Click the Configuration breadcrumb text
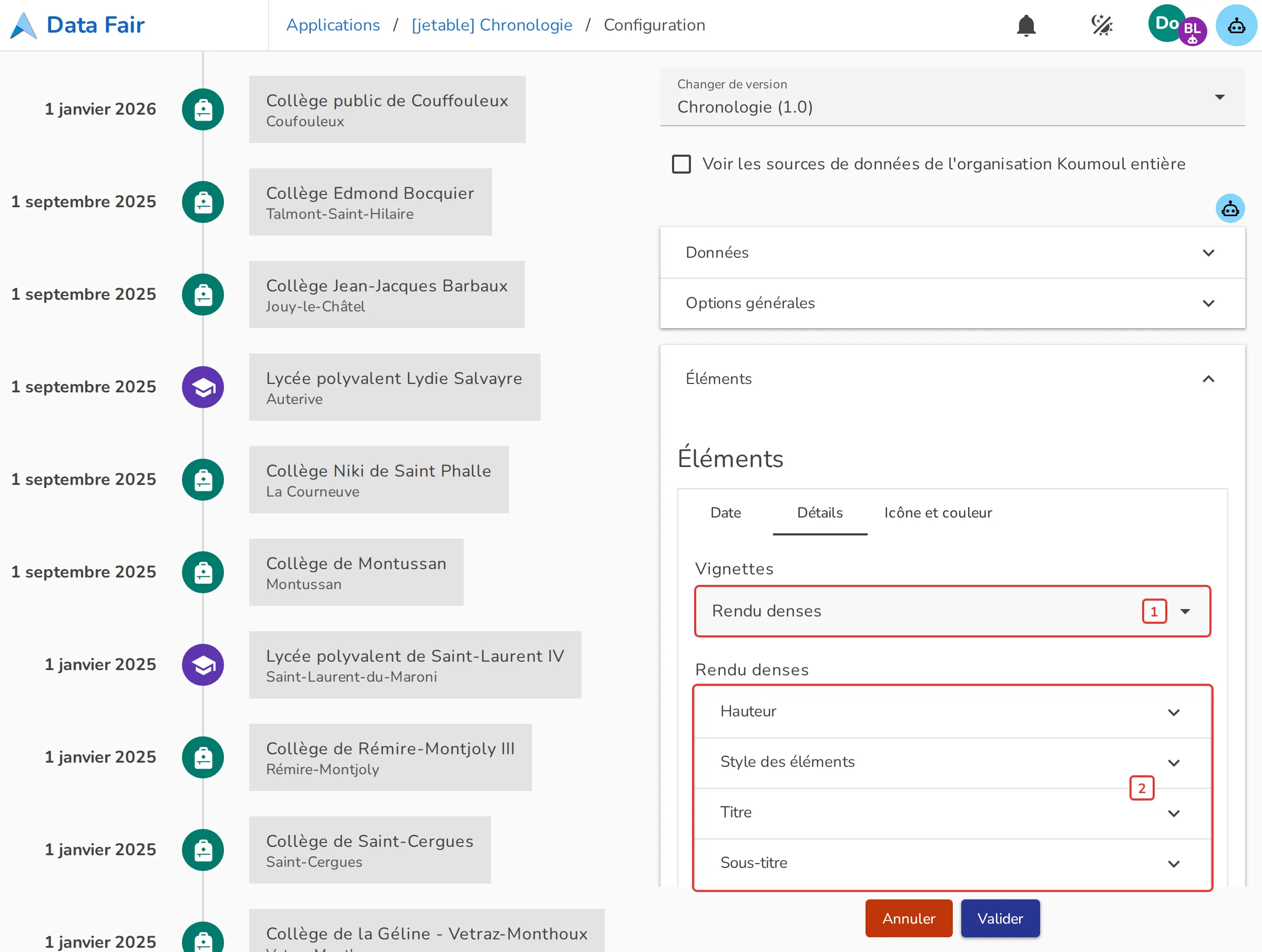The width and height of the screenshot is (1262, 952). click(x=654, y=25)
